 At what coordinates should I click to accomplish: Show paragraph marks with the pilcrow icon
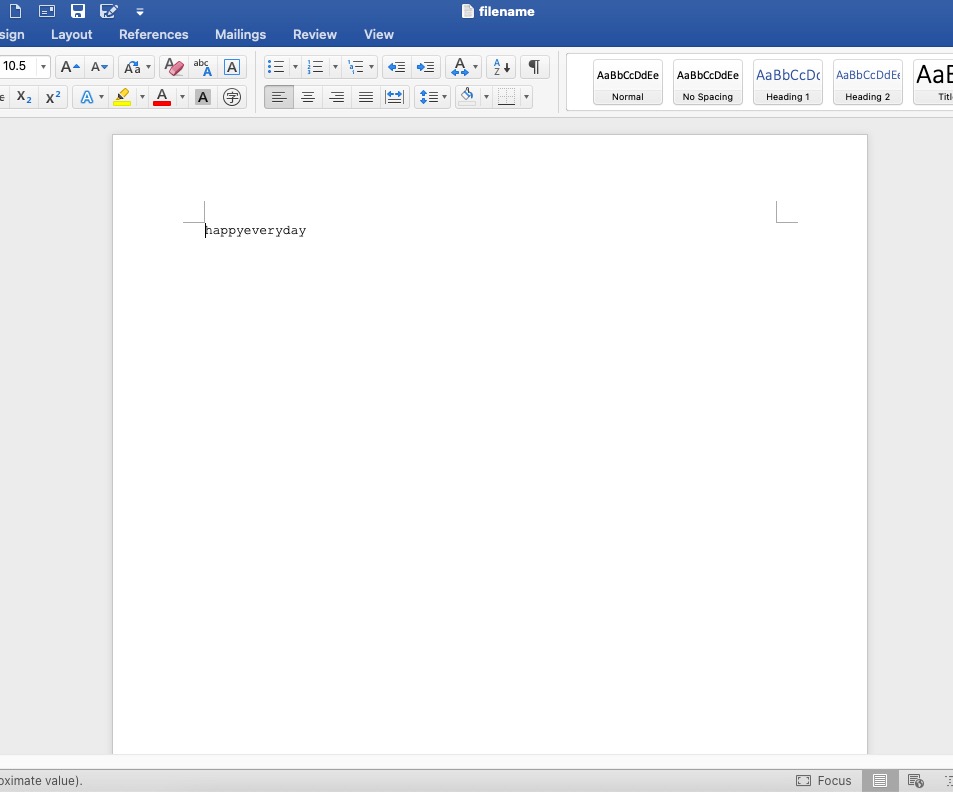pyautogui.click(x=535, y=66)
